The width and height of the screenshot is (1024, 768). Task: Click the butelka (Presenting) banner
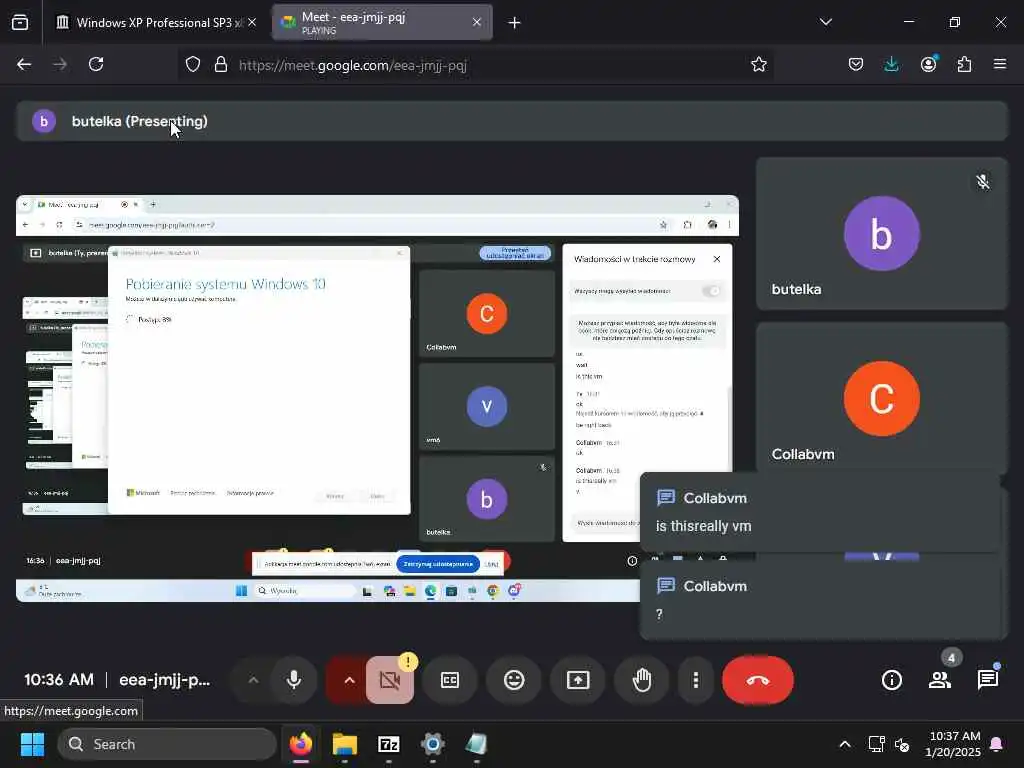(512, 121)
